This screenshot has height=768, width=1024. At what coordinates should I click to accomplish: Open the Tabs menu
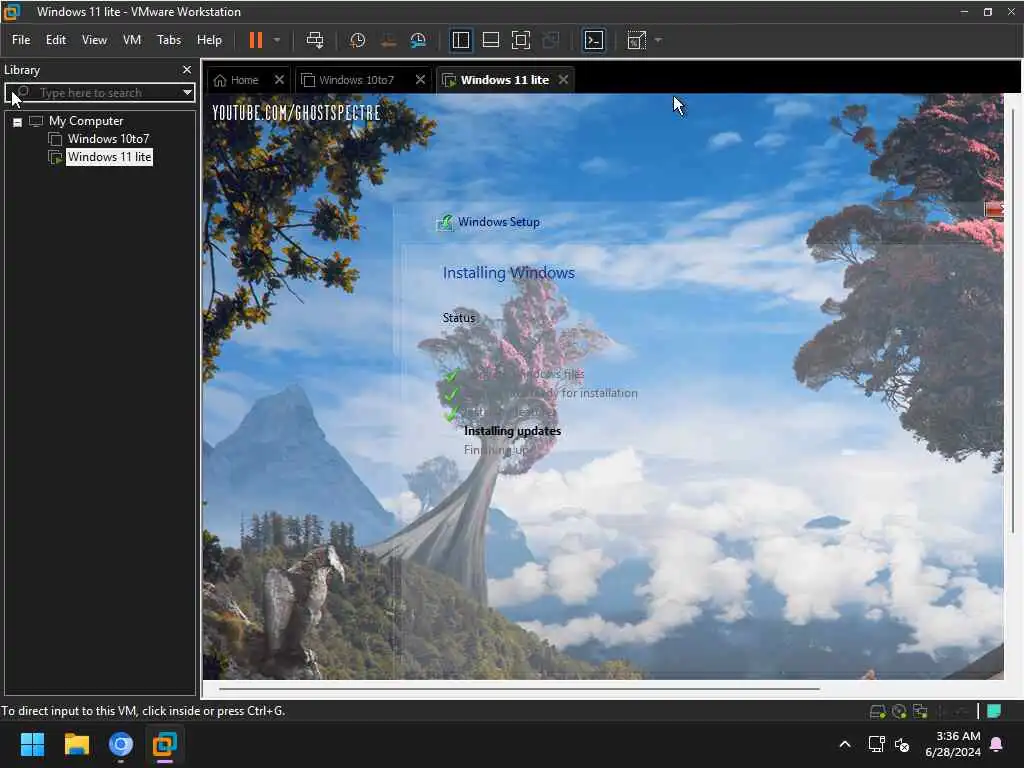click(168, 40)
